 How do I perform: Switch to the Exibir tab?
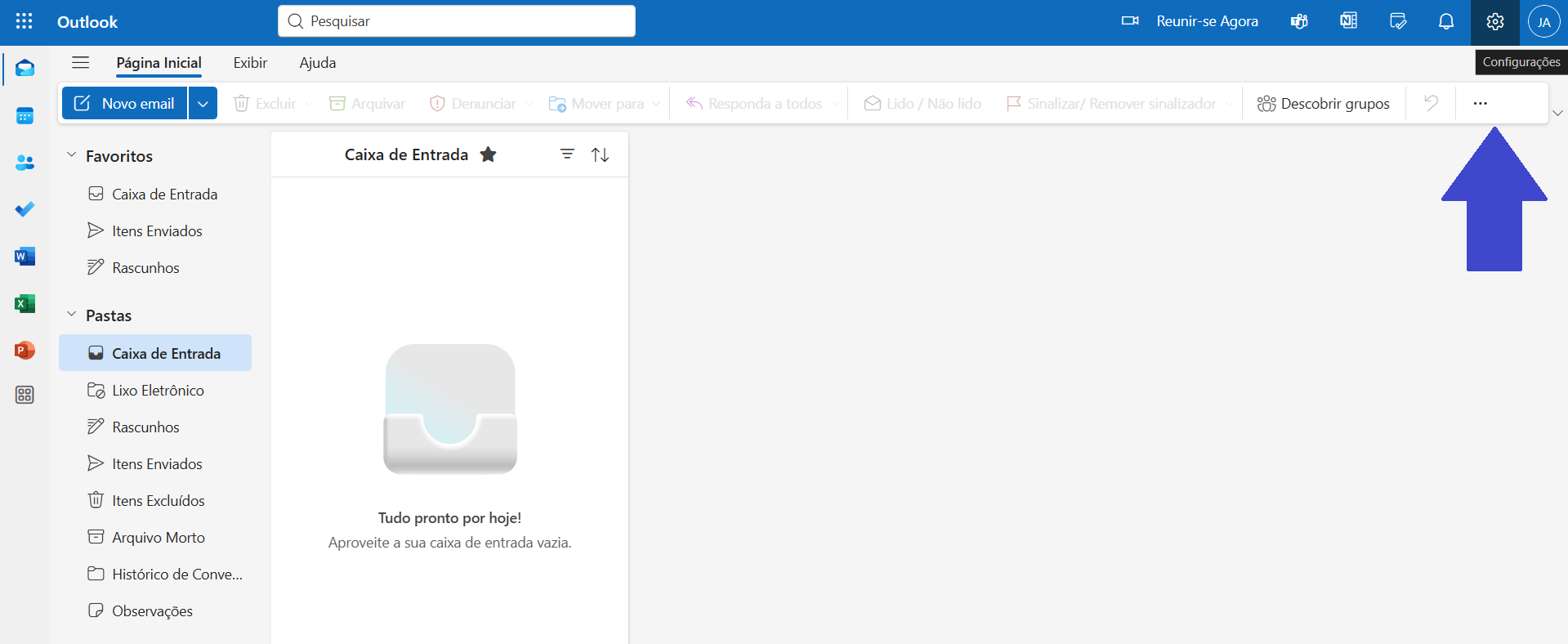pyautogui.click(x=250, y=63)
